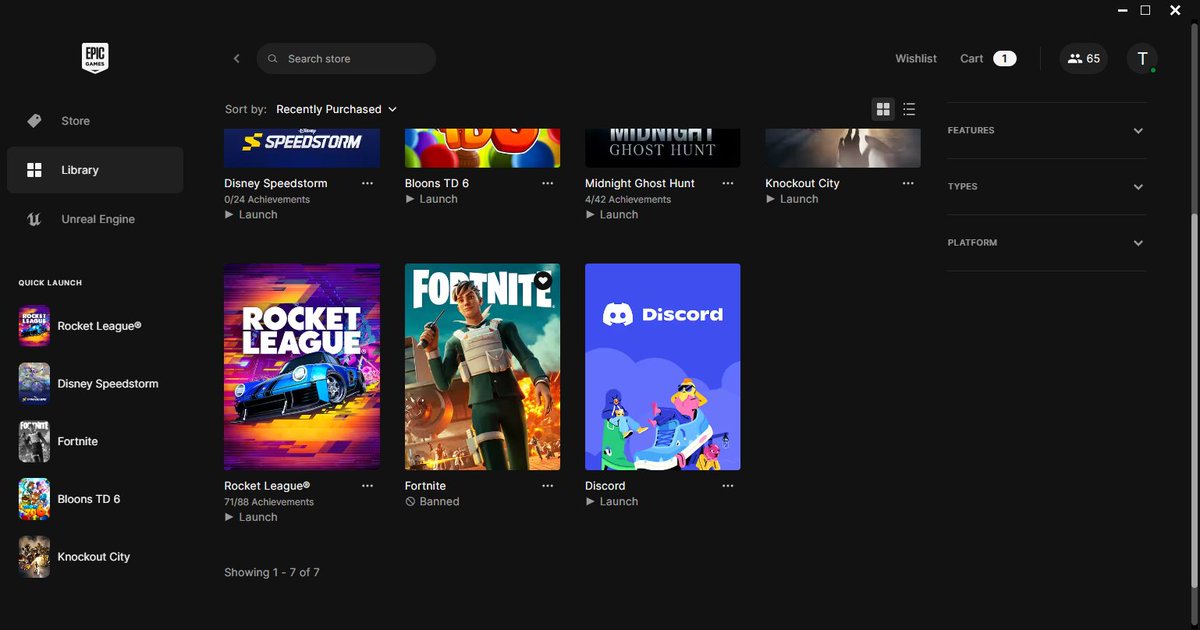
Task: Click the 0/24 Achievements text
Action: click(x=267, y=200)
